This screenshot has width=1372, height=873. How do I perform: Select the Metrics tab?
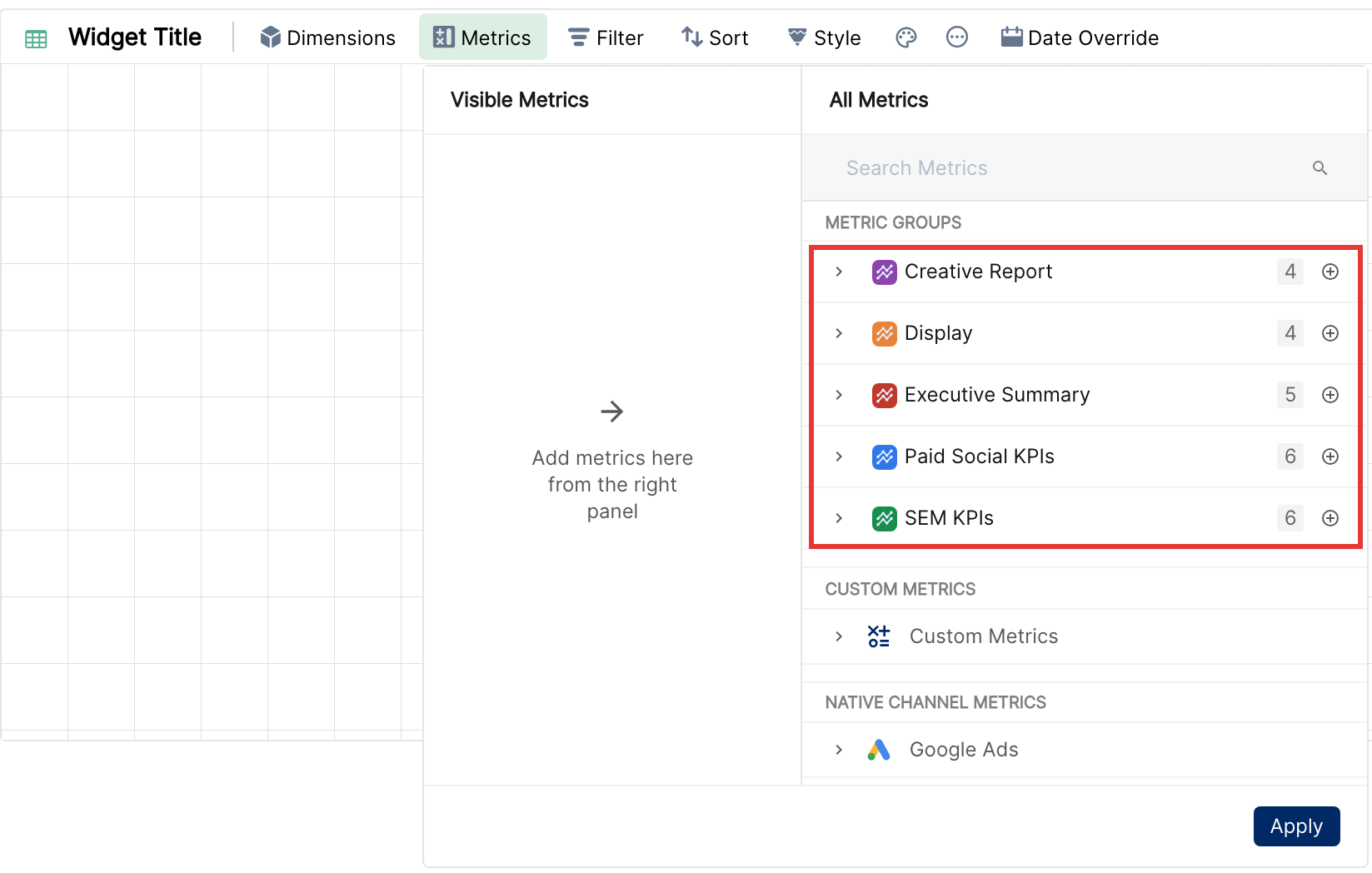click(482, 37)
